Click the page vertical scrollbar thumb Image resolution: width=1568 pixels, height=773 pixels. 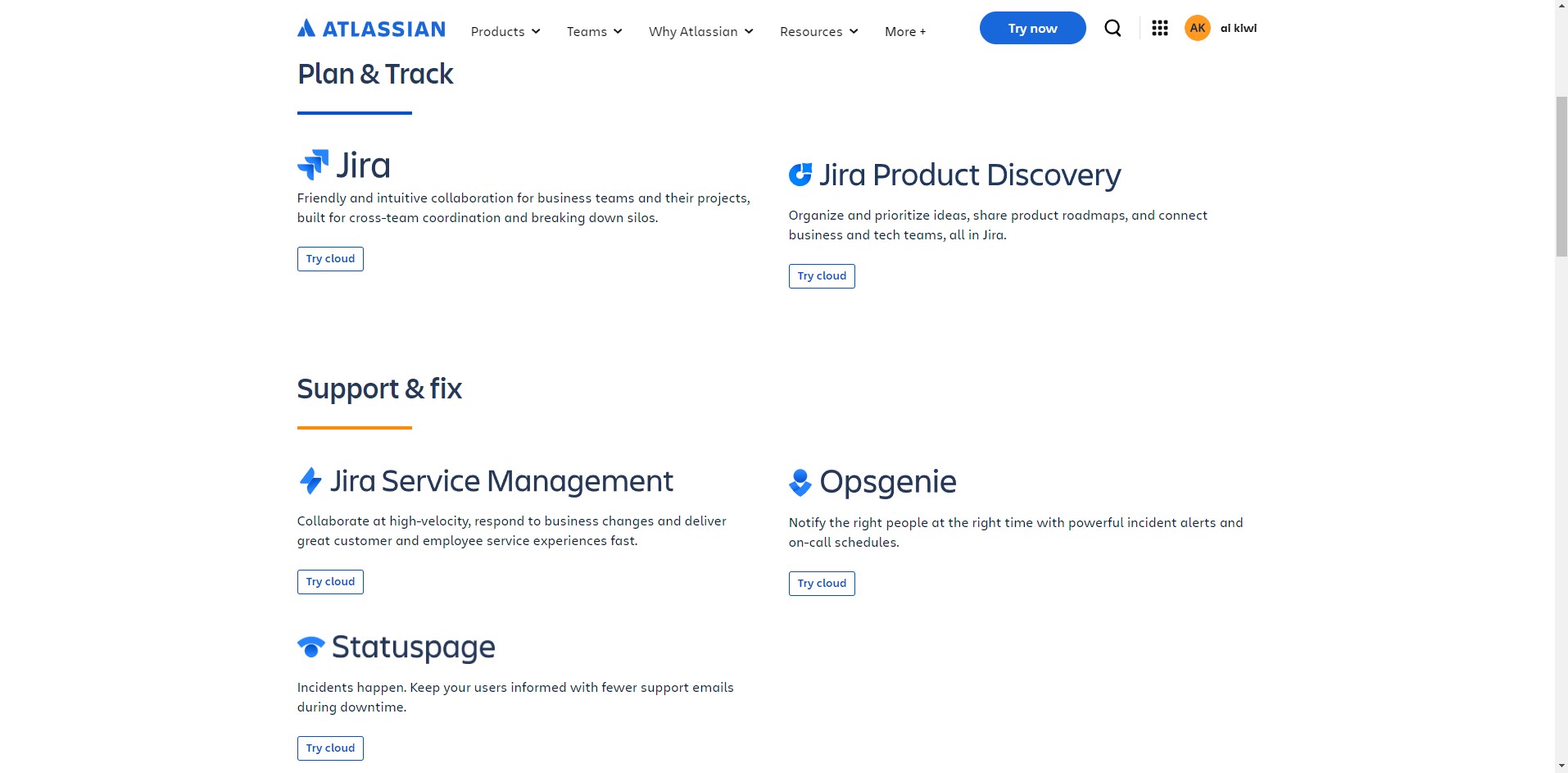coord(1561,176)
